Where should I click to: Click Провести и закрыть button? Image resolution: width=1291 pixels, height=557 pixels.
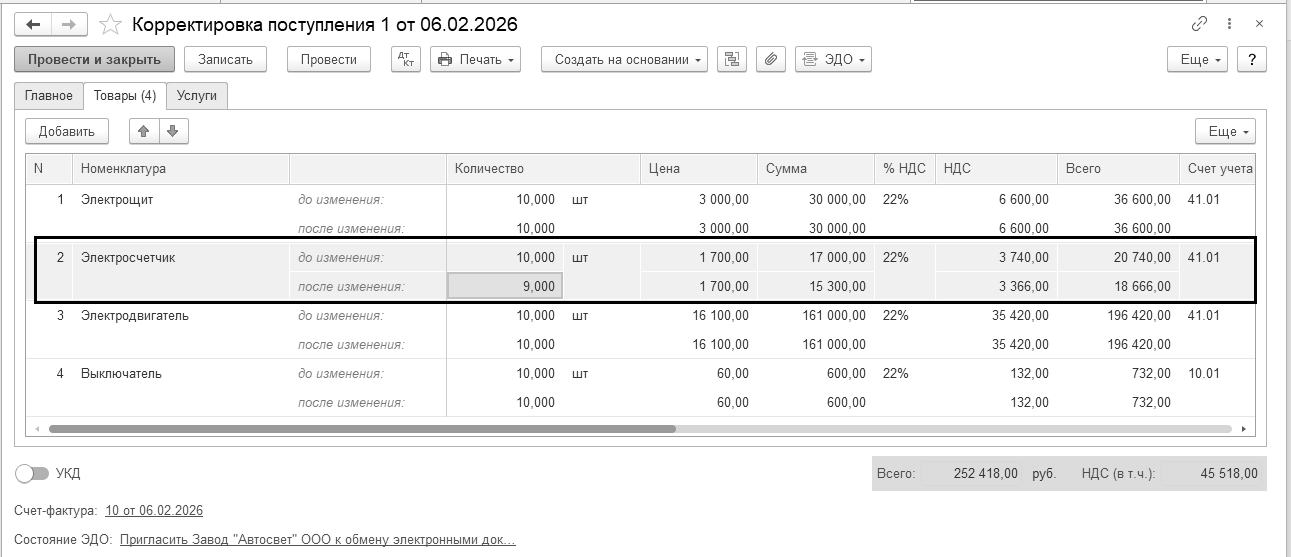pos(94,59)
